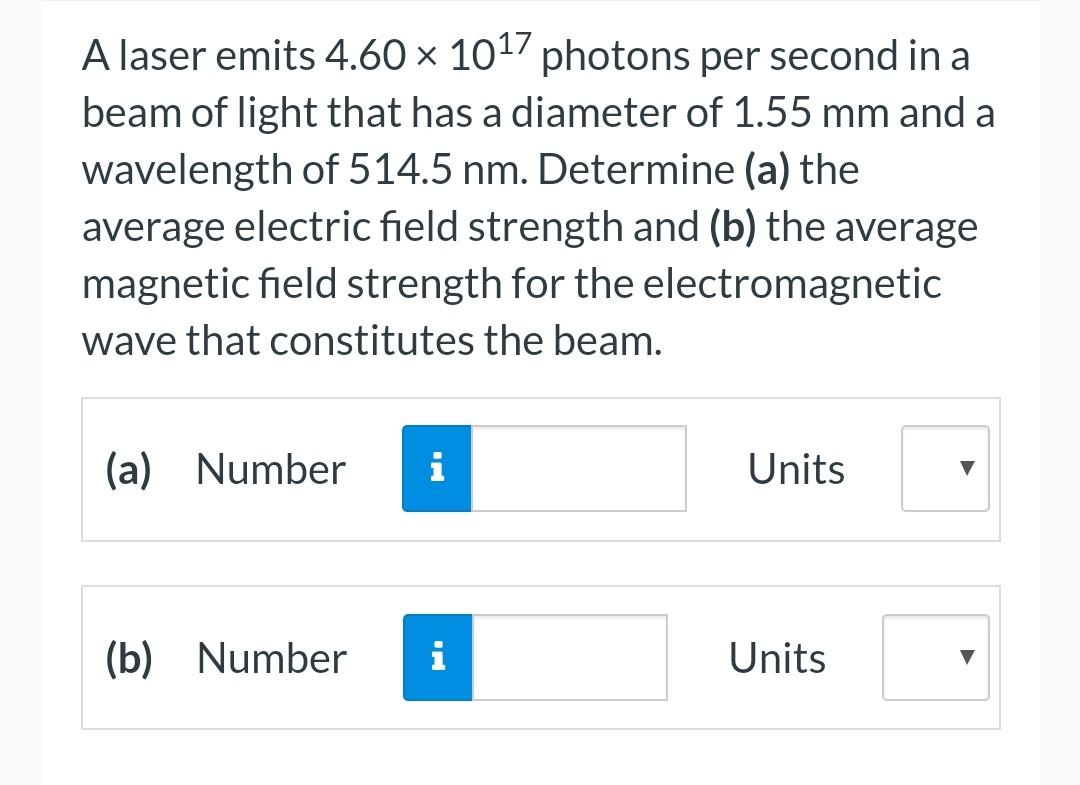The height and width of the screenshot is (785, 1080).
Task: Open the info helper on the second answer row
Action: (x=436, y=657)
